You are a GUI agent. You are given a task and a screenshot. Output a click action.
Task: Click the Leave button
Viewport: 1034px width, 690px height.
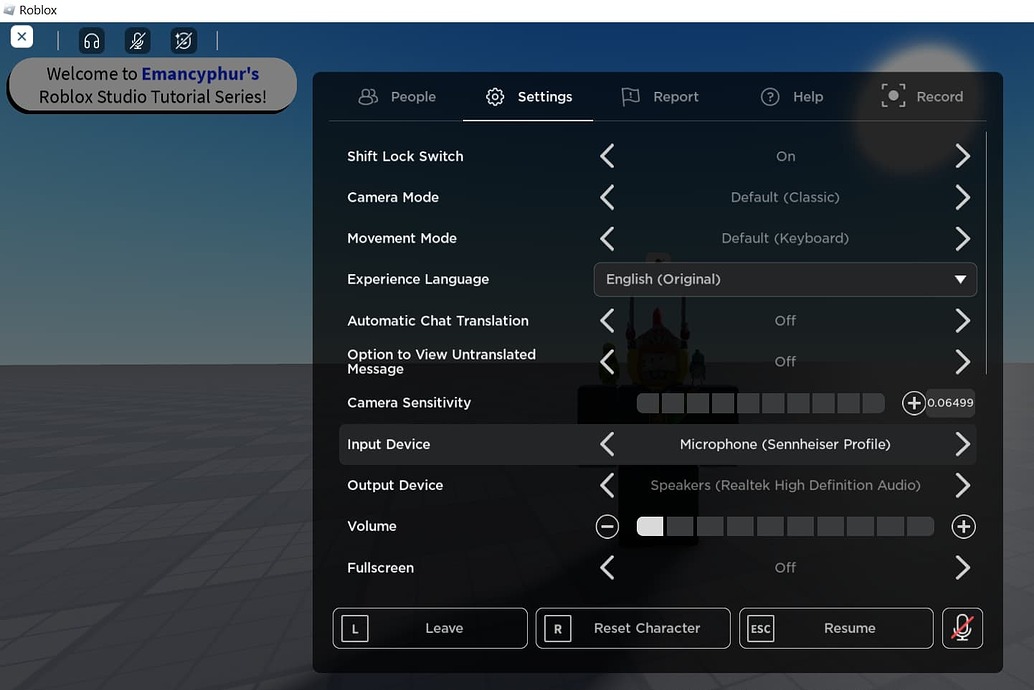click(x=429, y=628)
